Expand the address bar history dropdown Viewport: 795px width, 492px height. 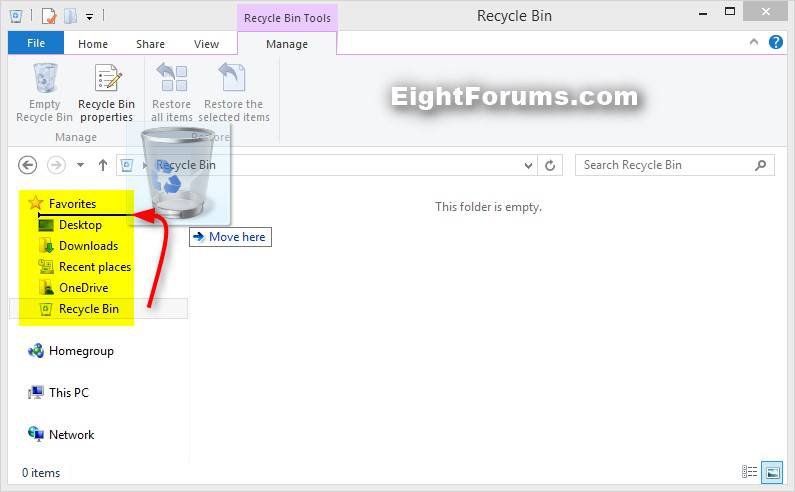point(528,165)
